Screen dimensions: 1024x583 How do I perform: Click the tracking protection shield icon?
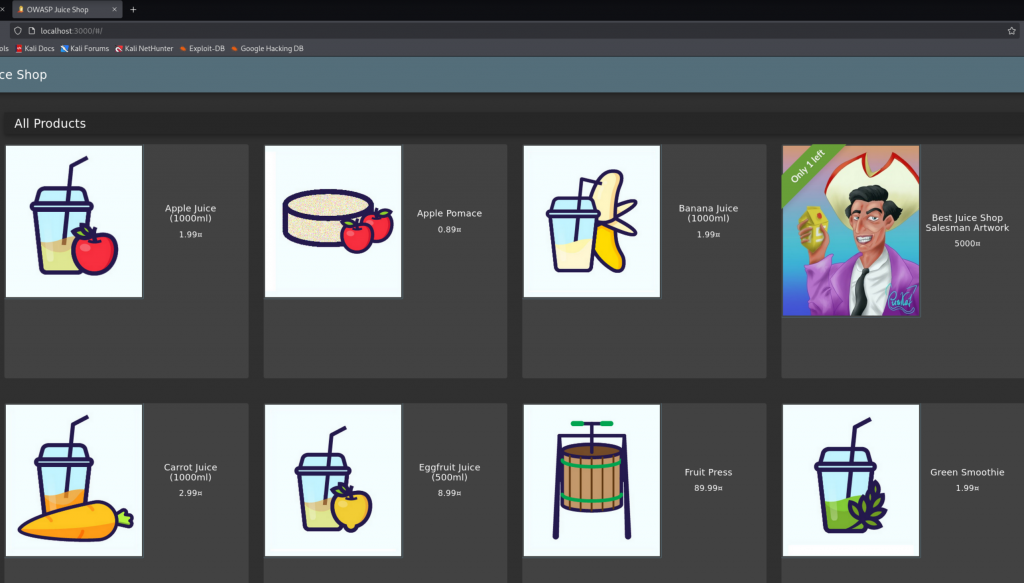point(18,31)
